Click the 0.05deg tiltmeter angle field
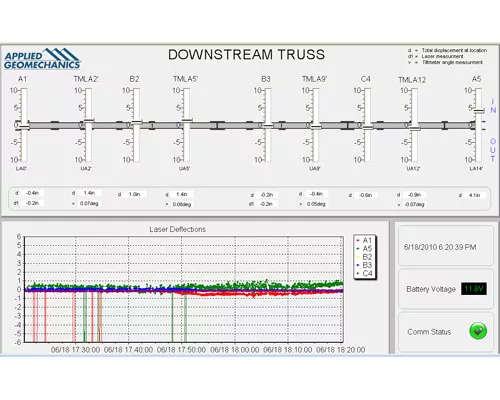Screen dimensions: 500x400 click(316, 204)
